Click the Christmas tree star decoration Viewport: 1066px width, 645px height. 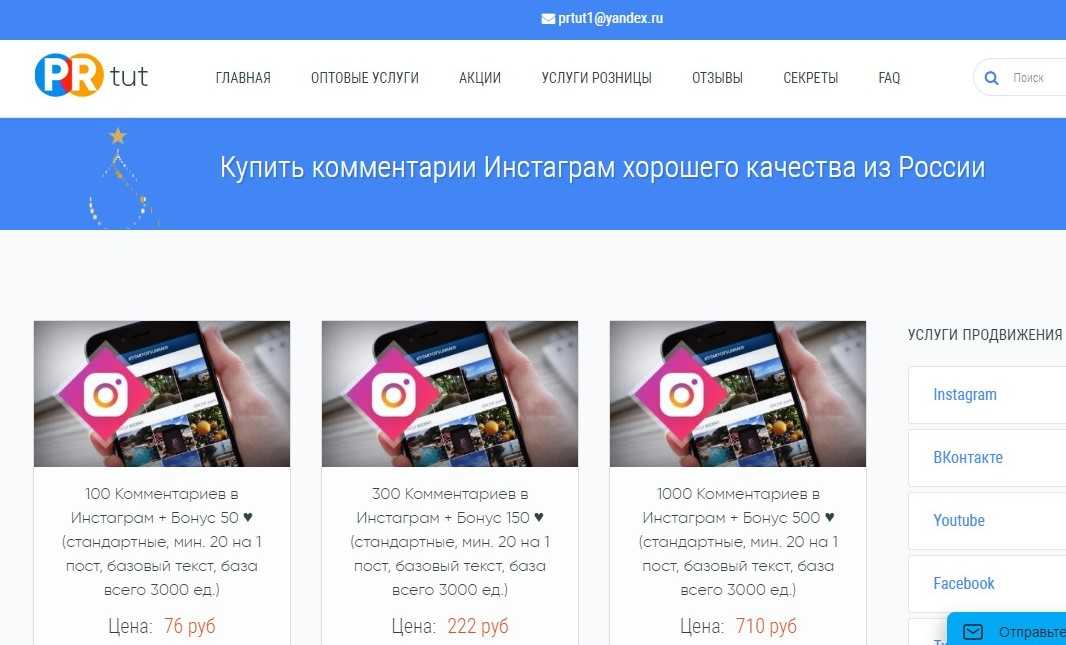click(118, 136)
